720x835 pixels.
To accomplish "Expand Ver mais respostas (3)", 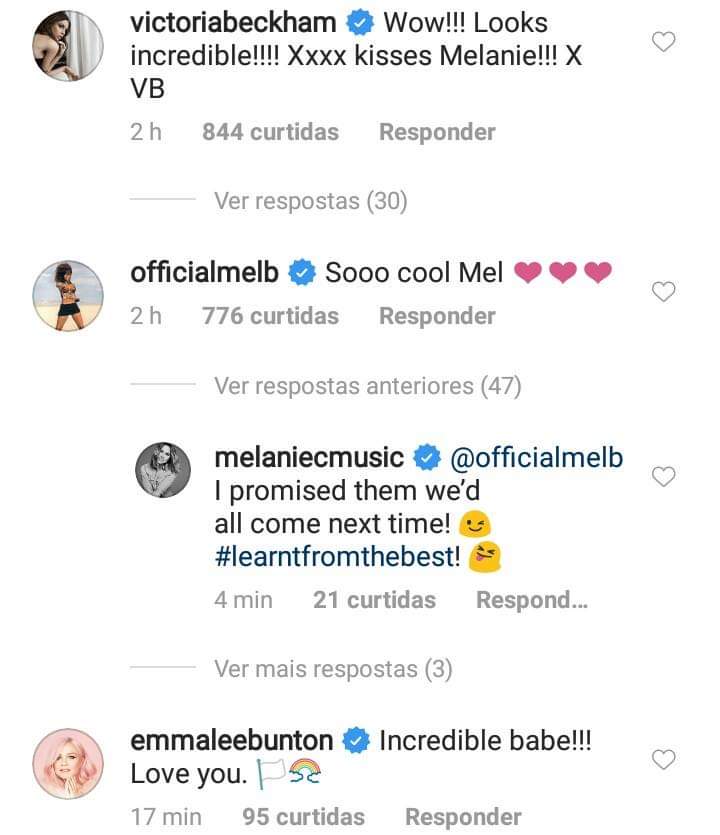I will [x=333, y=669].
